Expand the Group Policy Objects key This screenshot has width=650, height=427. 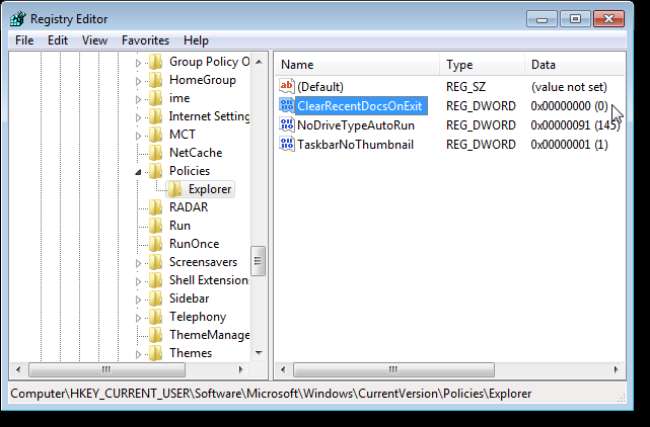138,63
